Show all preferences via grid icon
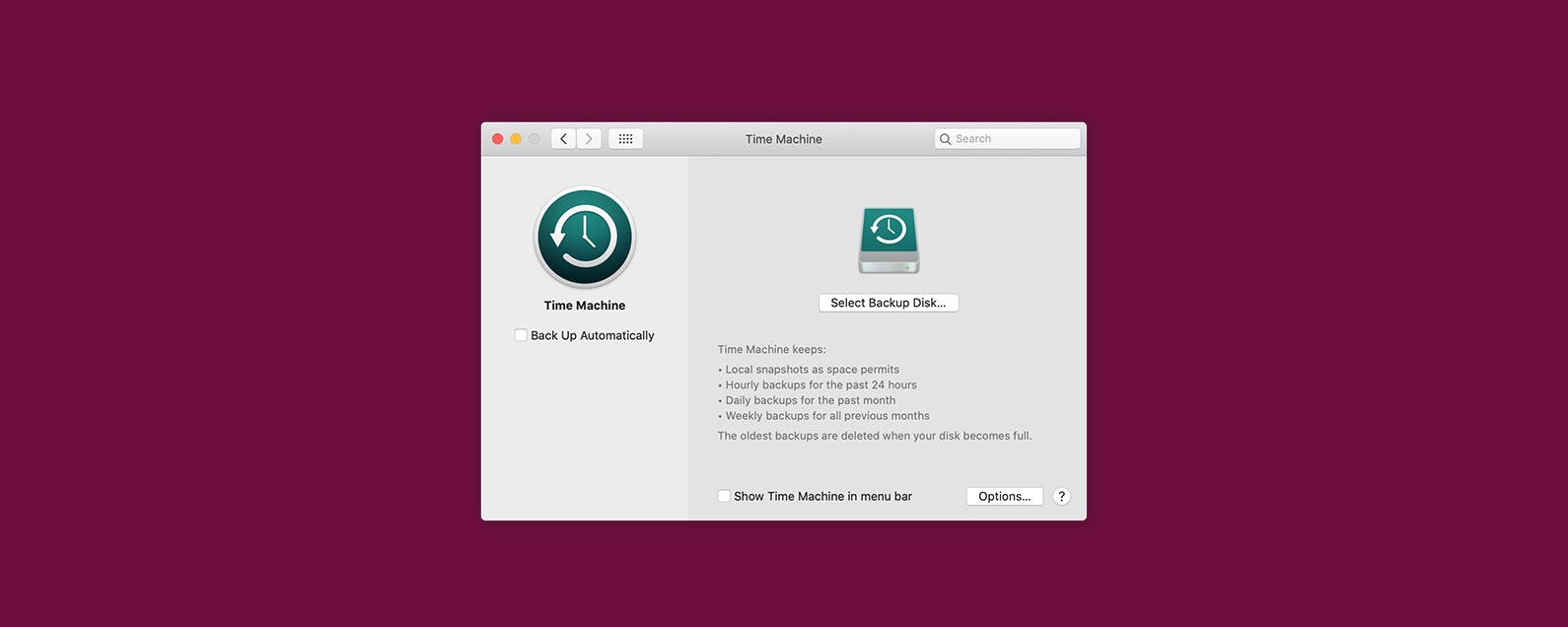The width and height of the screenshot is (1568, 627). 625,139
